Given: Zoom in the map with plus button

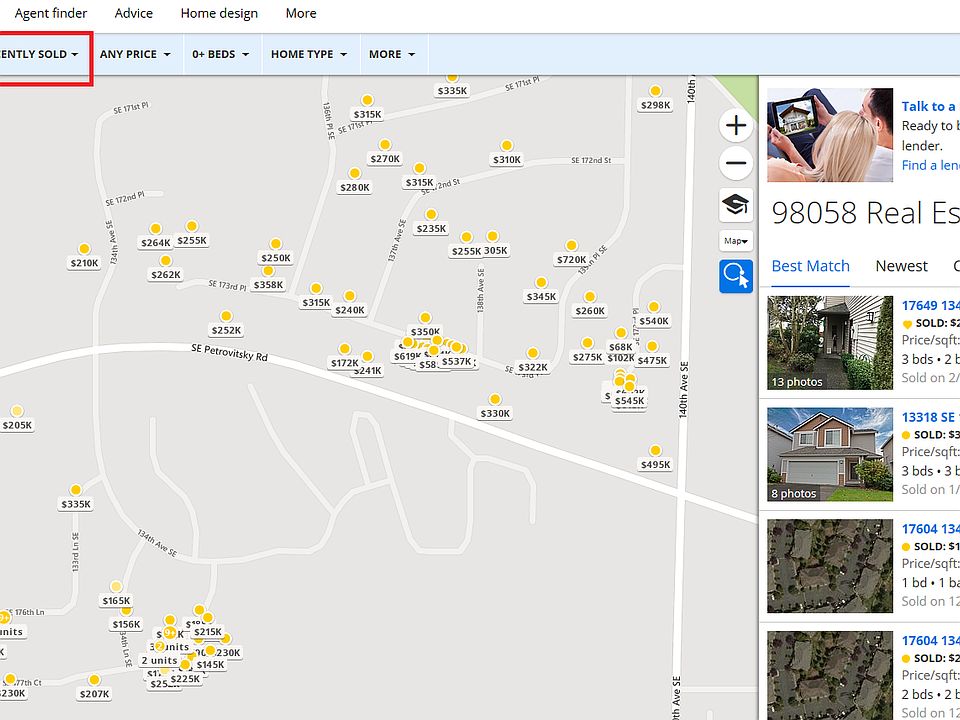Looking at the screenshot, I should (735, 126).
